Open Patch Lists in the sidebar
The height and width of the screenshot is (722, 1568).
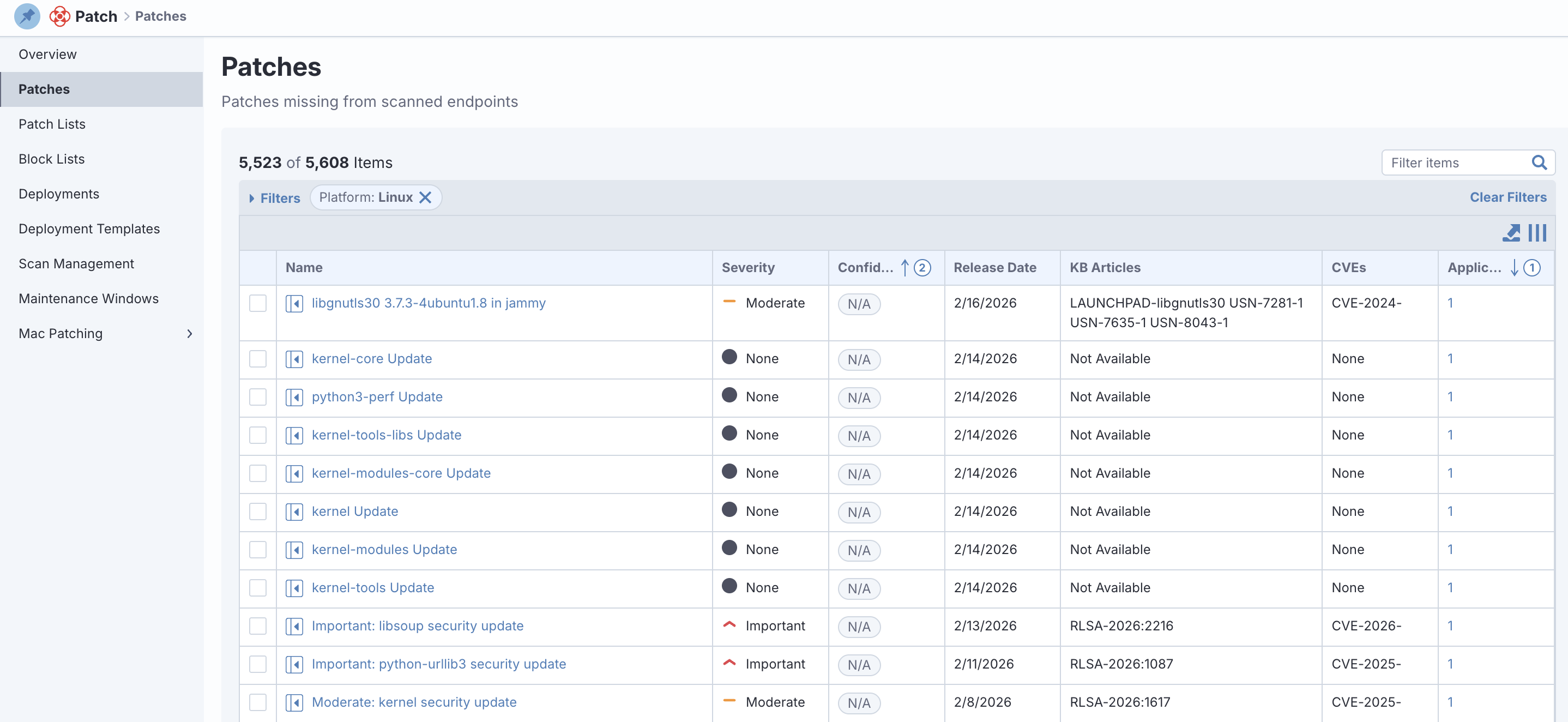[52, 124]
